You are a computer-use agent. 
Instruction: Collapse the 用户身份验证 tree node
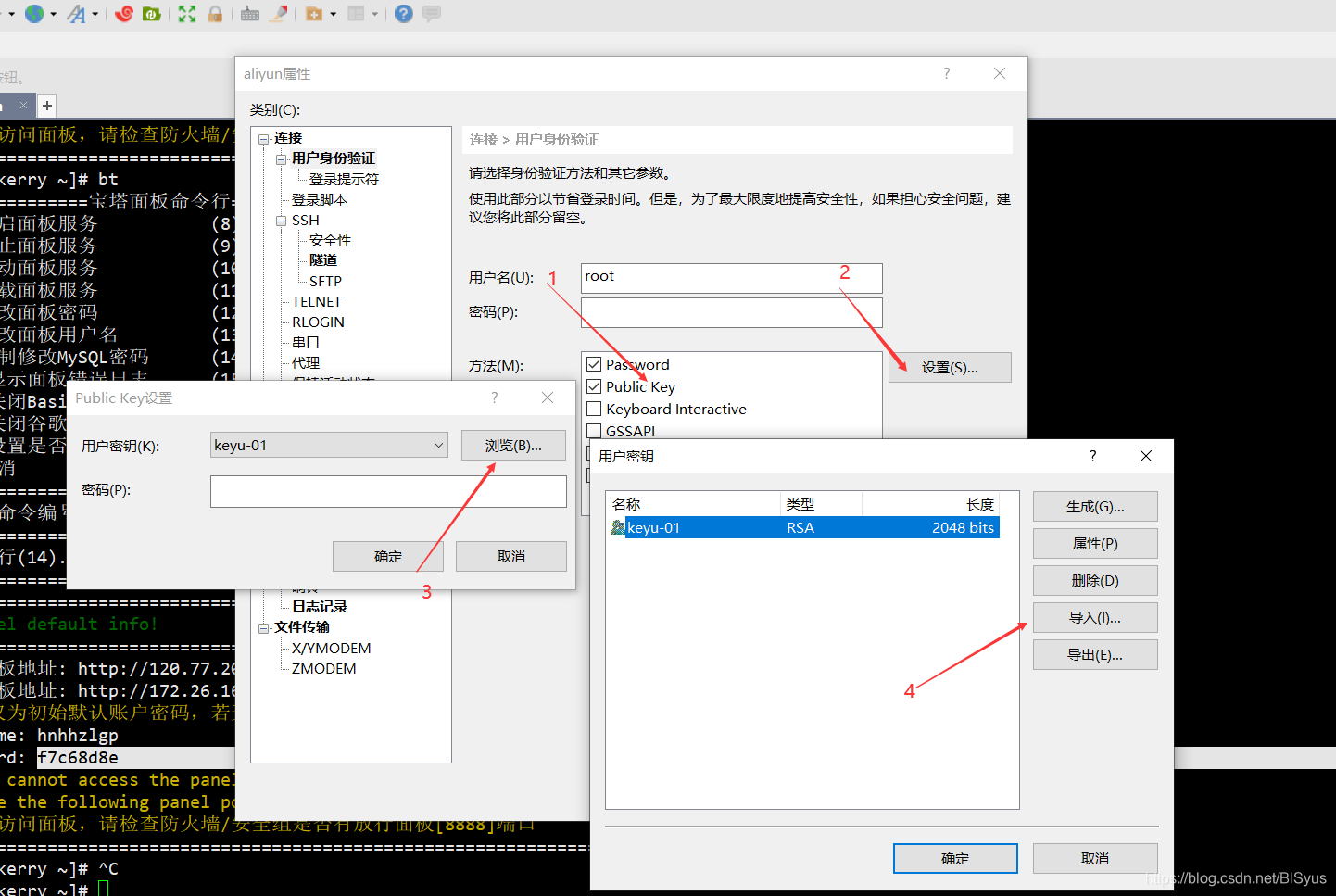pyautogui.click(x=281, y=159)
